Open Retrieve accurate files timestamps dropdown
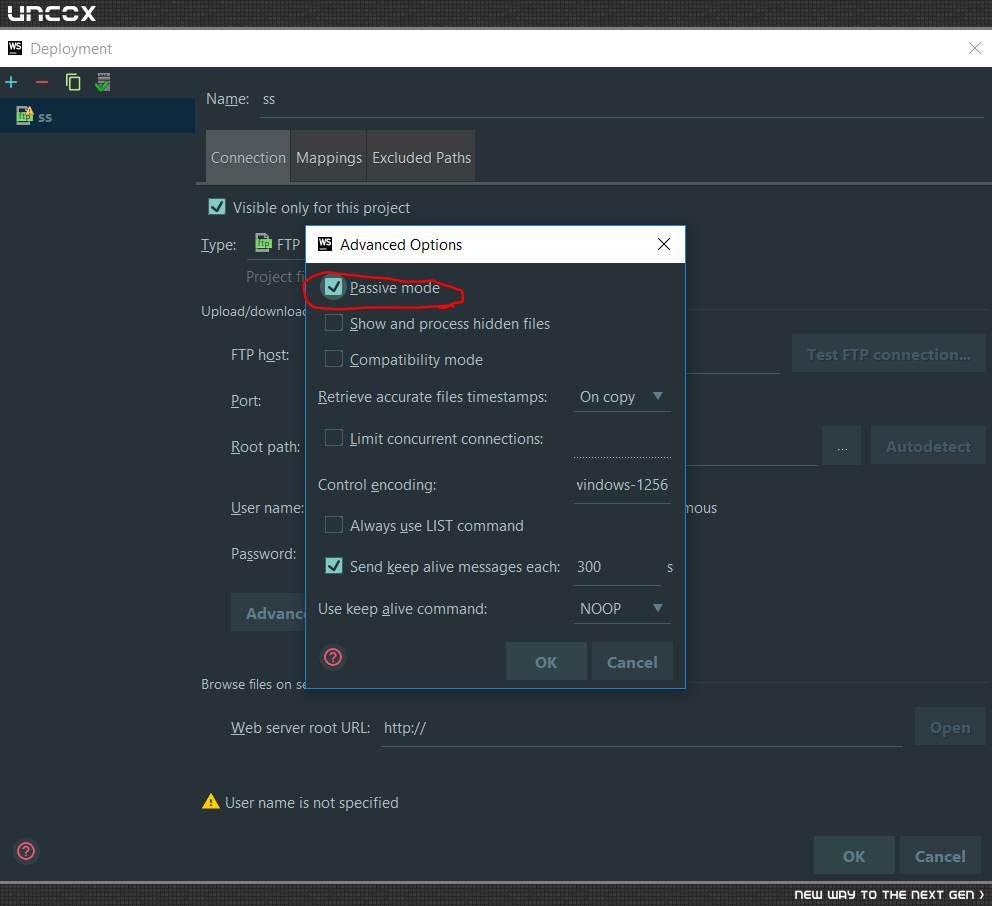 (x=622, y=397)
